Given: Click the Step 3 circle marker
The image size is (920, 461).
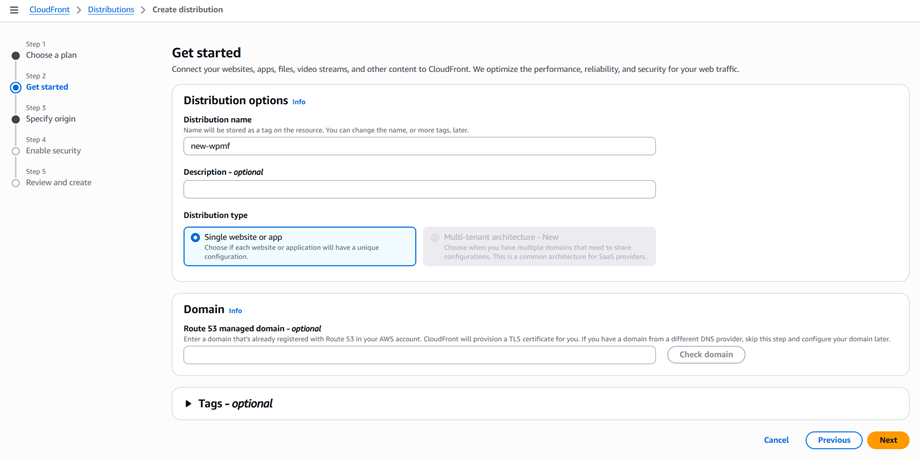Looking at the screenshot, I should coord(15,119).
